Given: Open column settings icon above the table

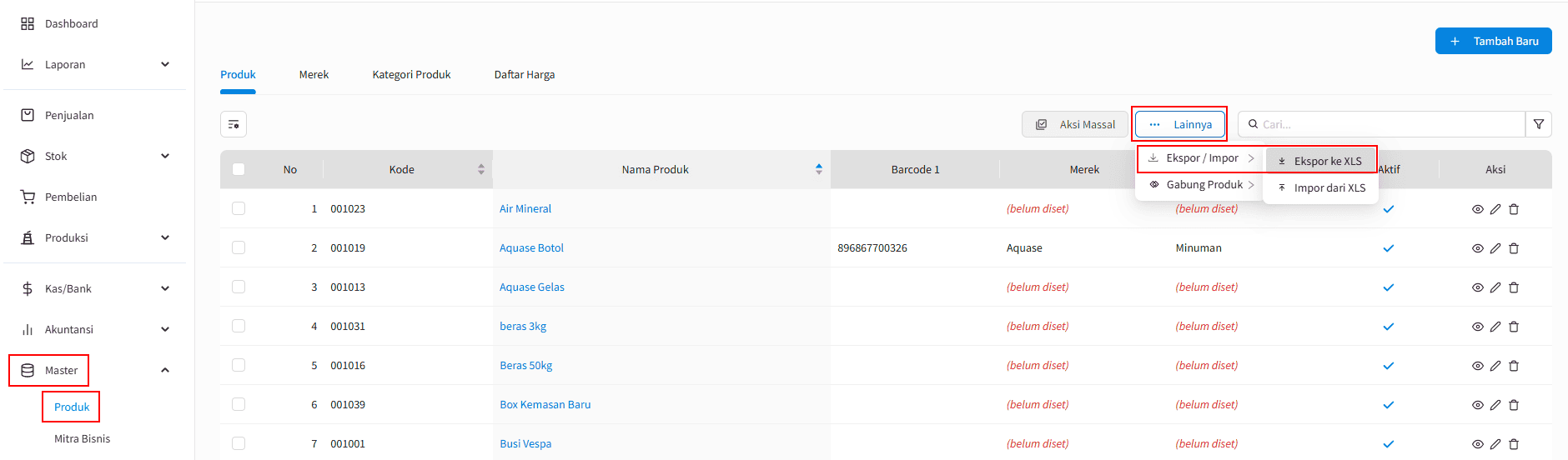Looking at the screenshot, I should point(234,124).
